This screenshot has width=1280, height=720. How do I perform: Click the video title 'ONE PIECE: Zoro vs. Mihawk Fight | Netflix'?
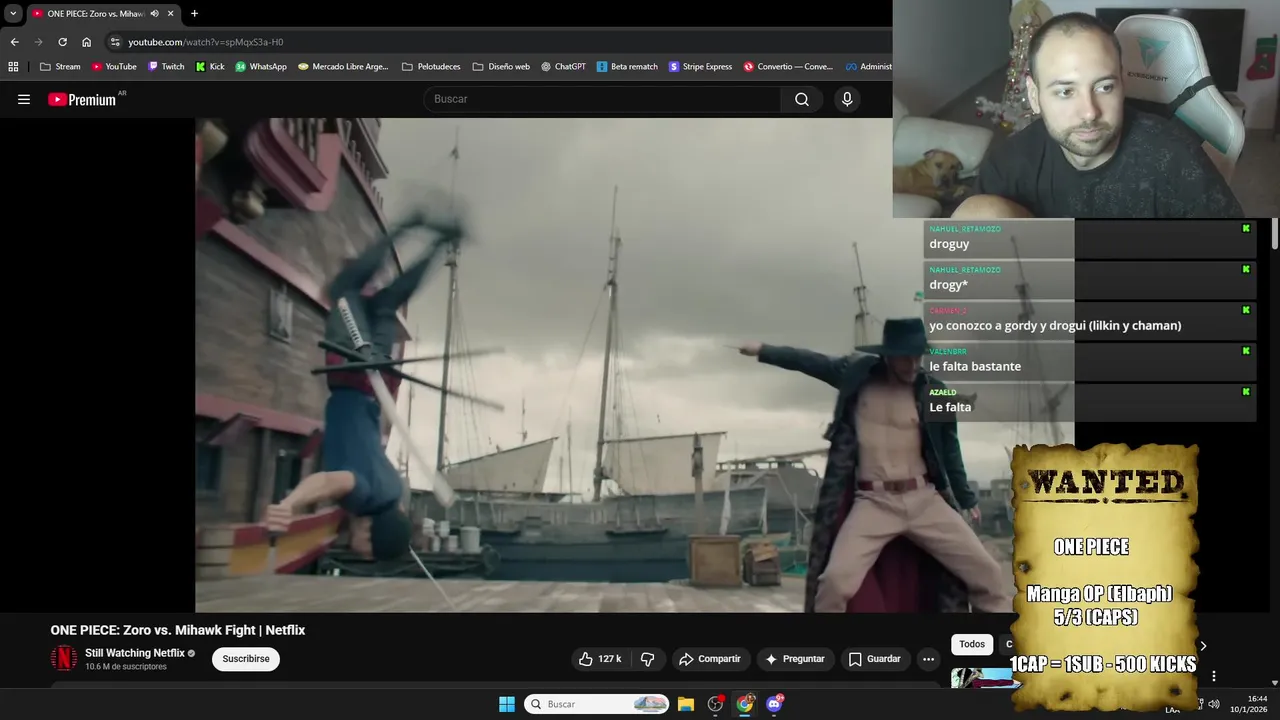[x=178, y=630]
